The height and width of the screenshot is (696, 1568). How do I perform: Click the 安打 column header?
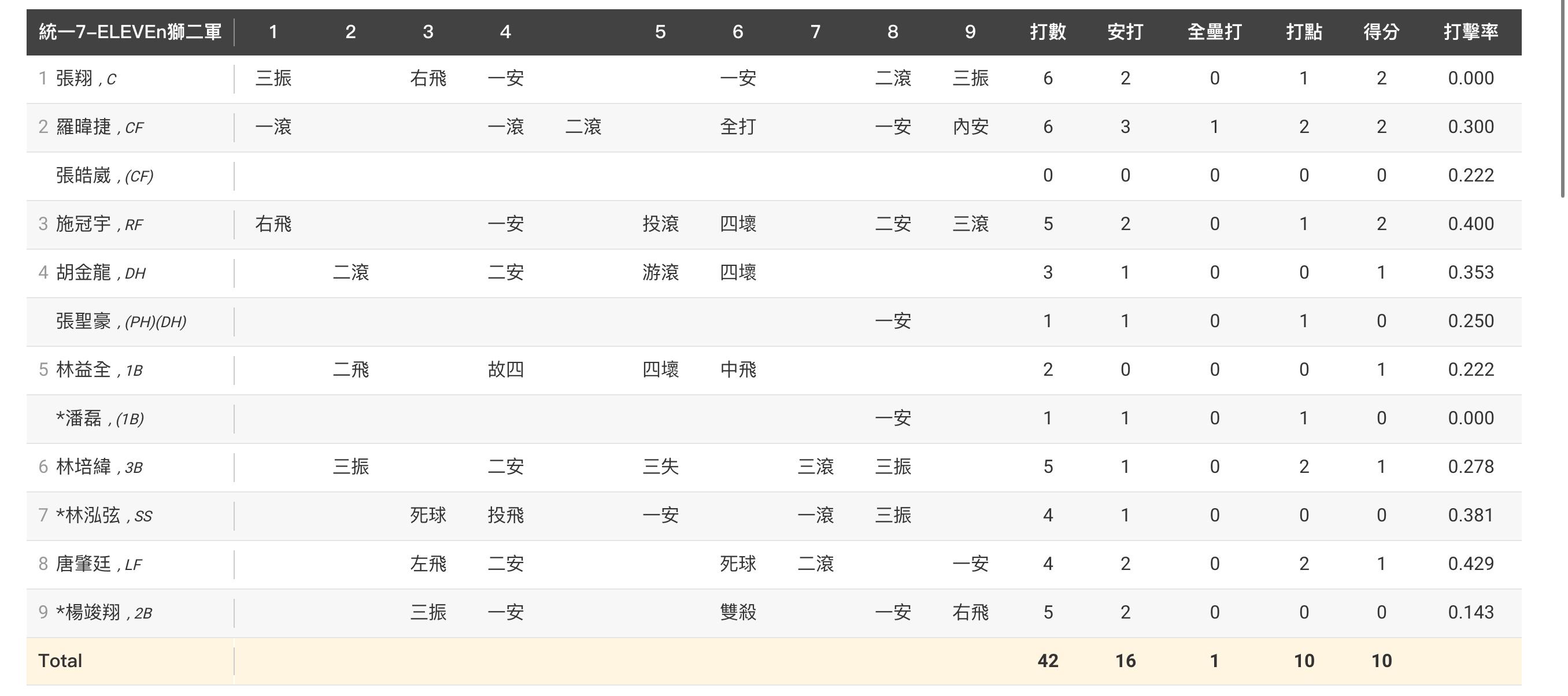(1125, 32)
